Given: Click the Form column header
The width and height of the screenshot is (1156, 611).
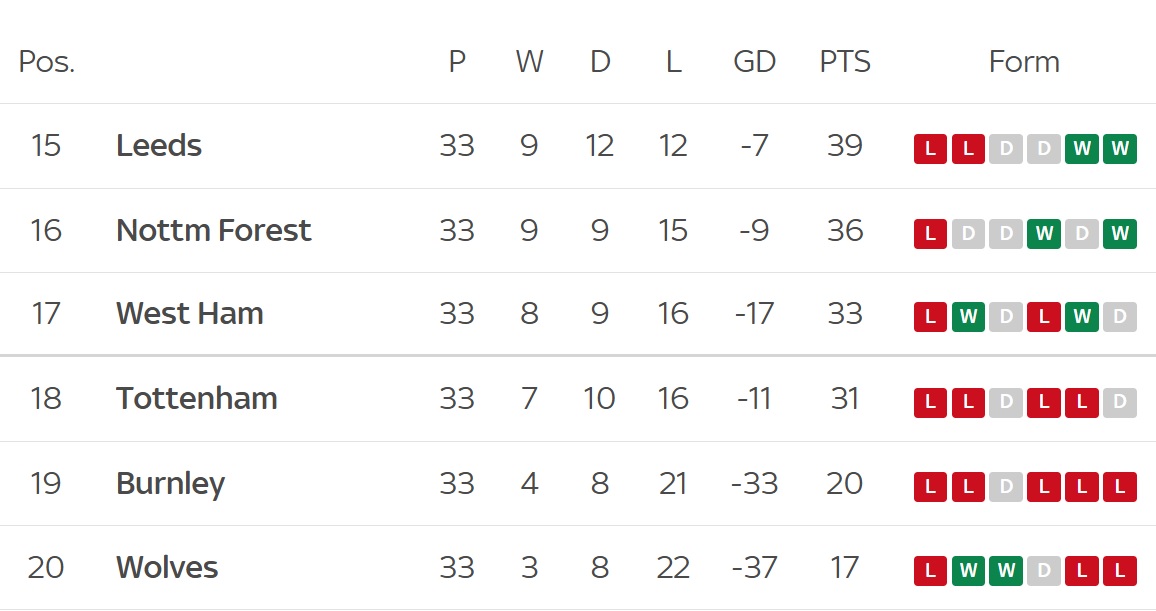Looking at the screenshot, I should pos(1024,62).
